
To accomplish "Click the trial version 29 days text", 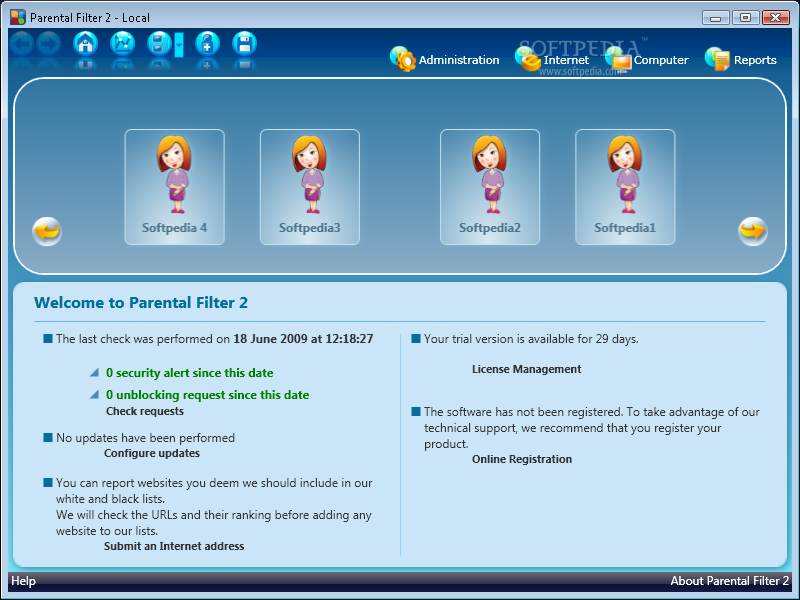I will (531, 339).
